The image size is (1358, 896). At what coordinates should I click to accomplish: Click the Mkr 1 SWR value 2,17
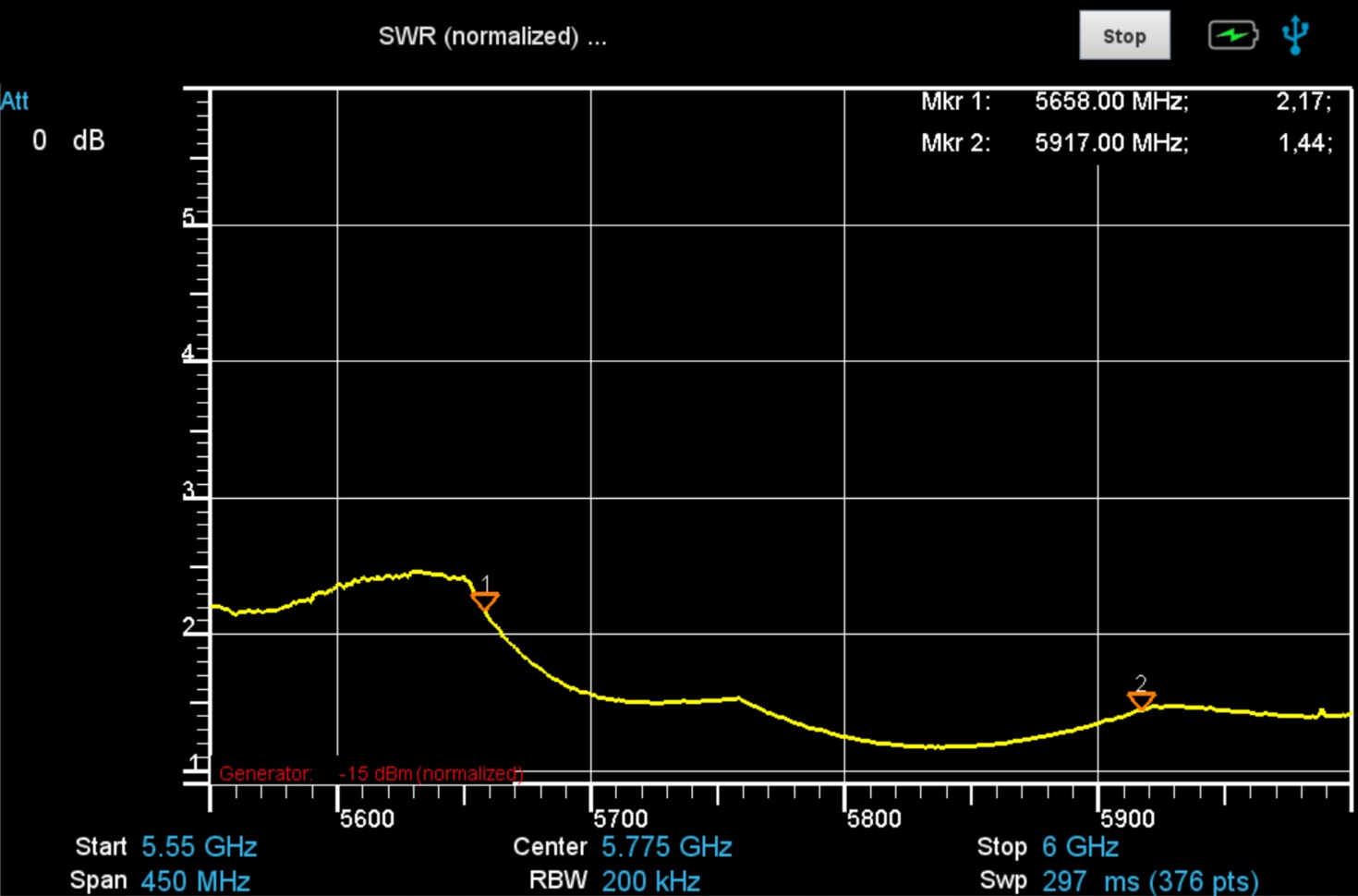[1303, 102]
